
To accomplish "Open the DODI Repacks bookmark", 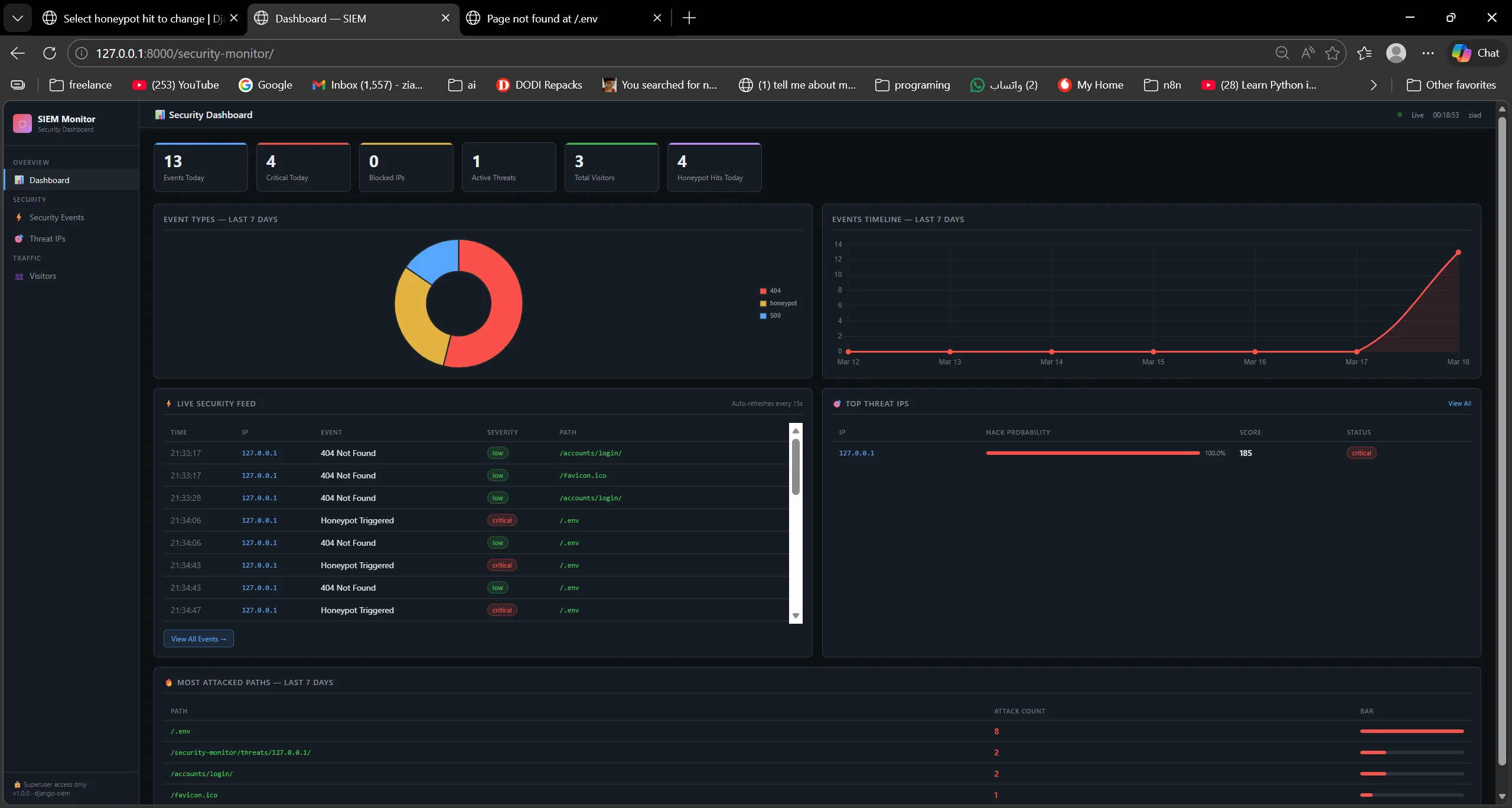I will pyautogui.click(x=539, y=85).
